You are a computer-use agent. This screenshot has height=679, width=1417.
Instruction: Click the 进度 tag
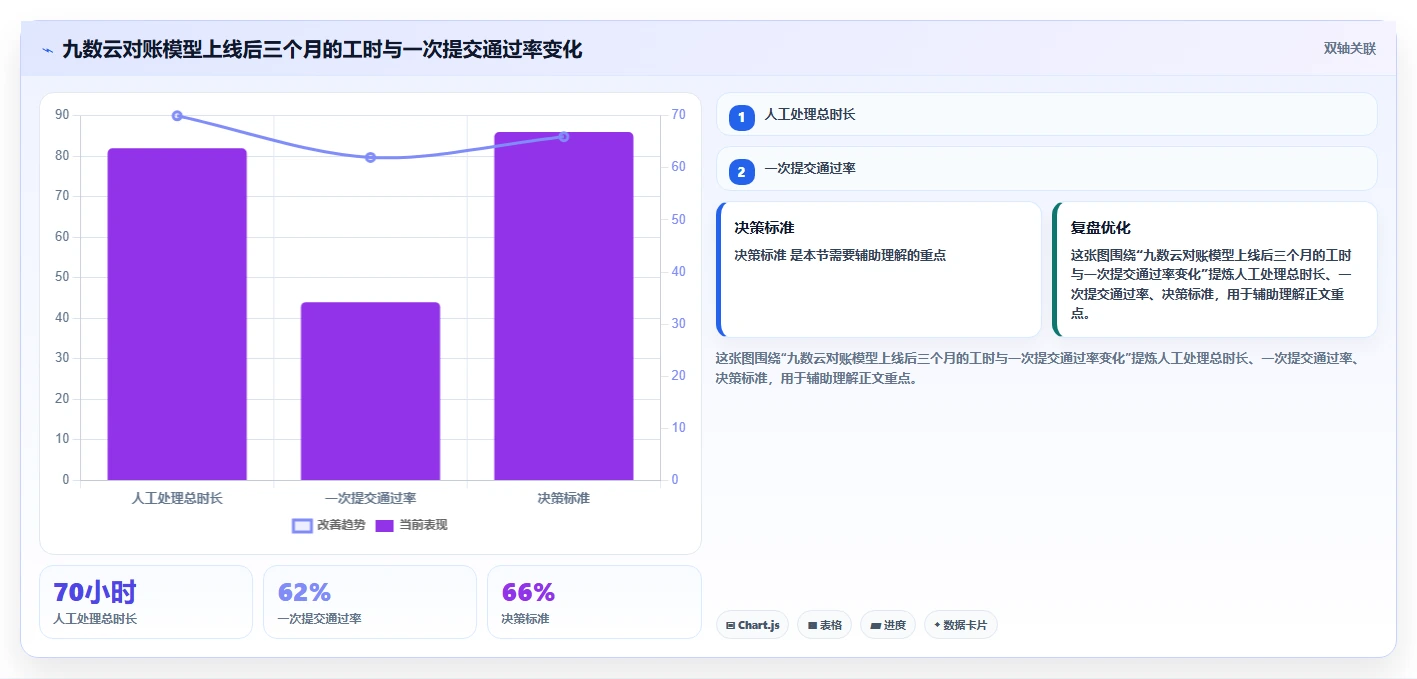tap(888, 625)
